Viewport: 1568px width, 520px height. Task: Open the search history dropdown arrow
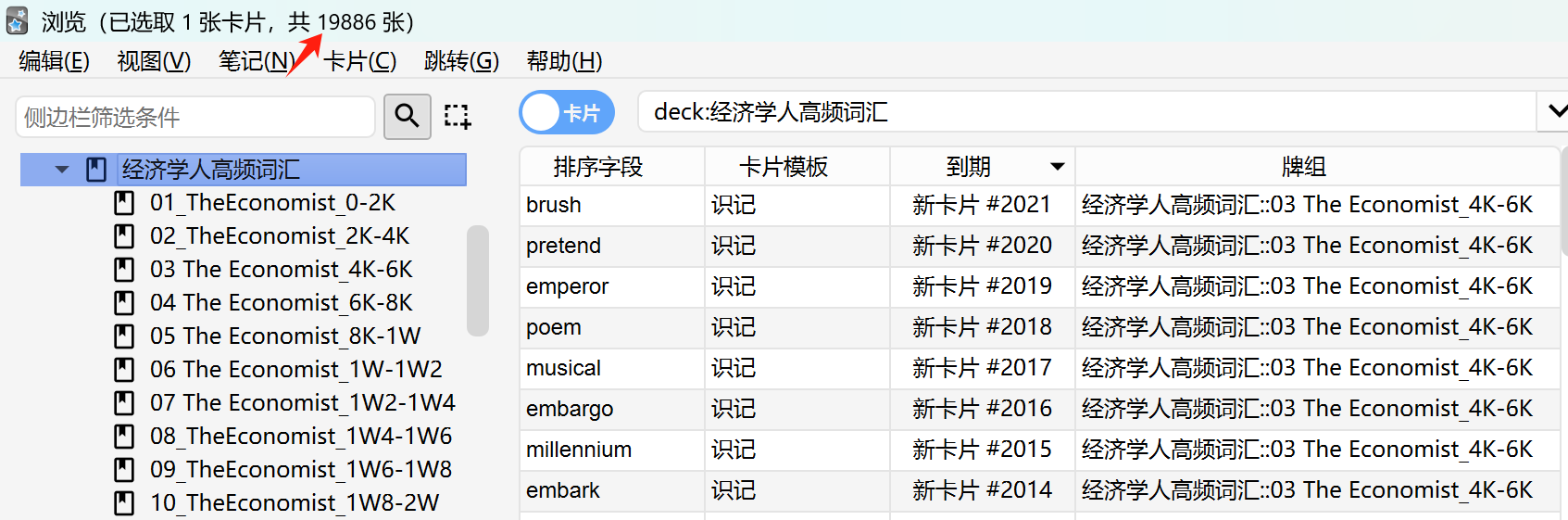[x=1554, y=112]
